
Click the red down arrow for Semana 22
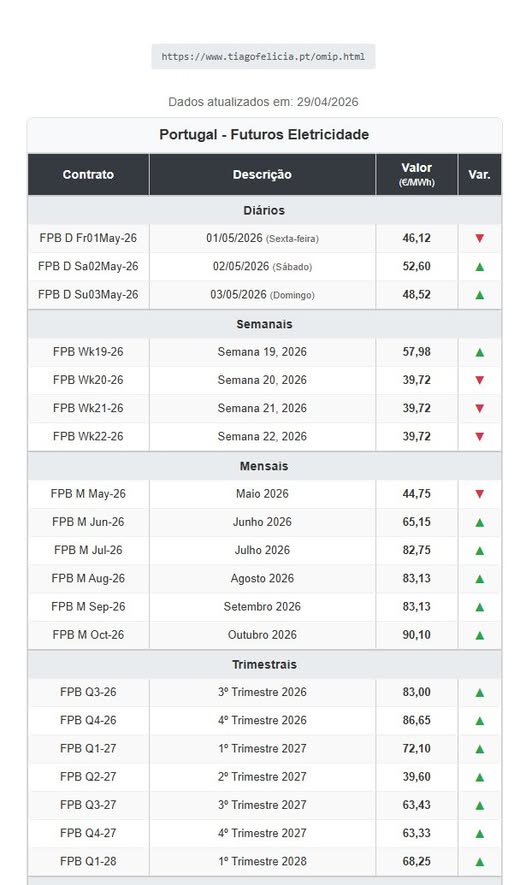point(479,436)
